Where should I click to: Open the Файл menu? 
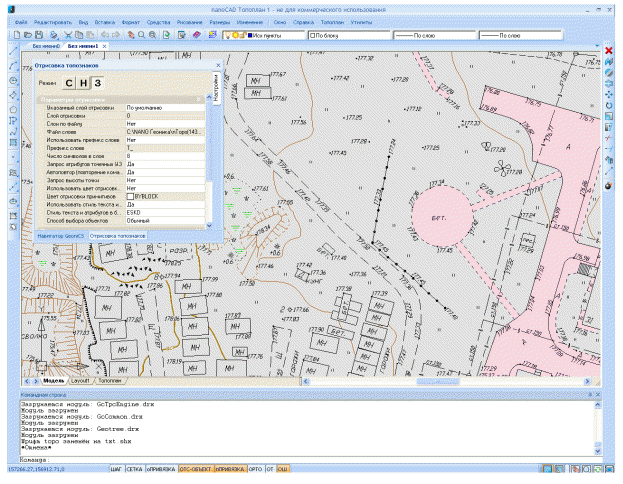tap(21, 23)
